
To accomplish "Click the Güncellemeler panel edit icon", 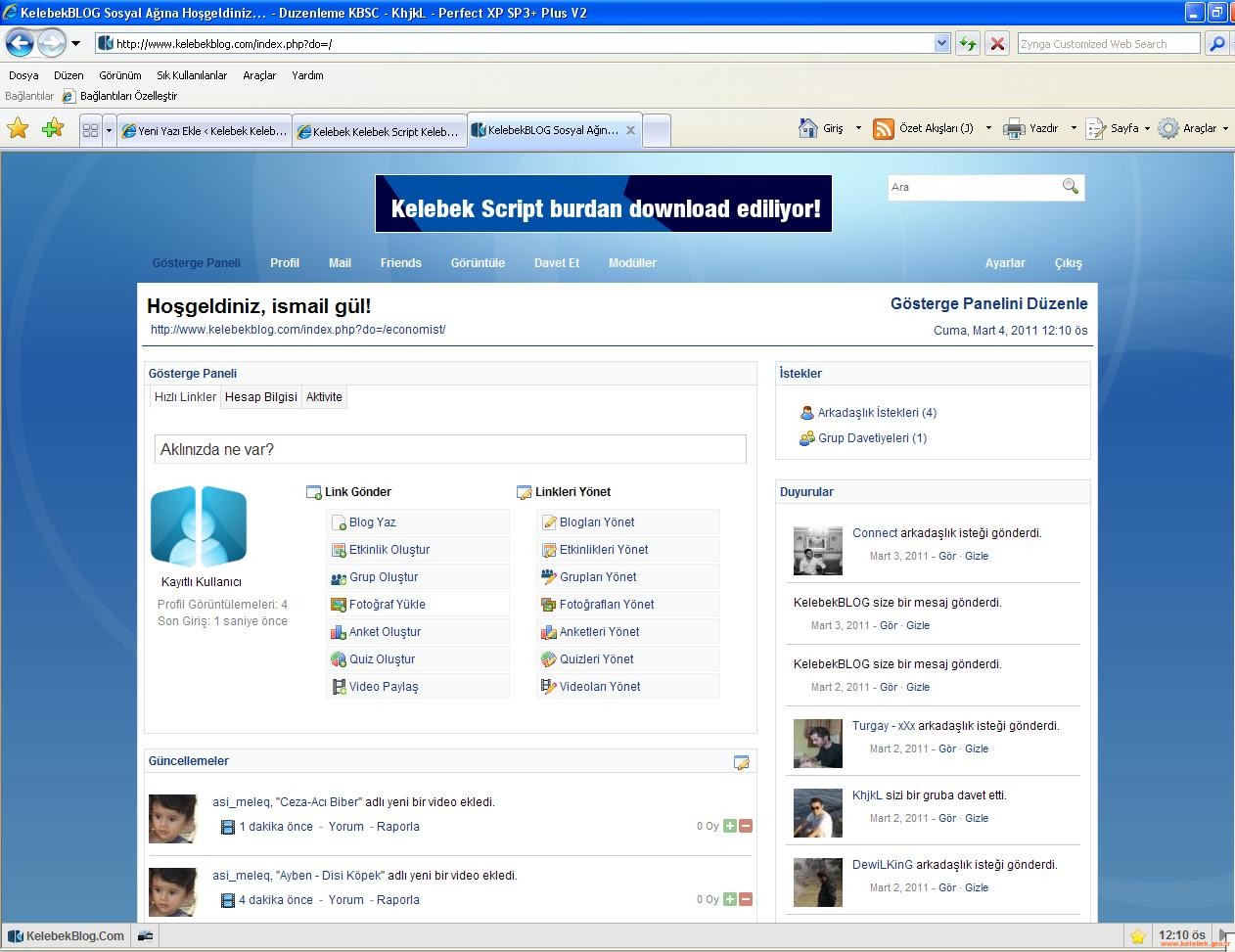I will pos(742,762).
